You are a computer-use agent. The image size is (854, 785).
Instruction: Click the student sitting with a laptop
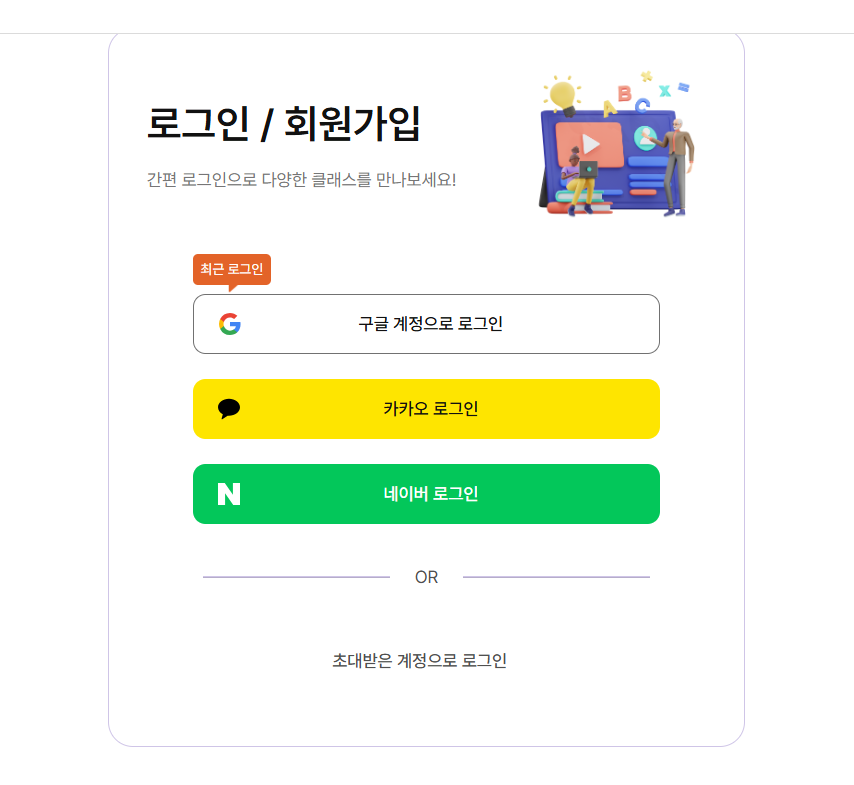[x=579, y=180]
